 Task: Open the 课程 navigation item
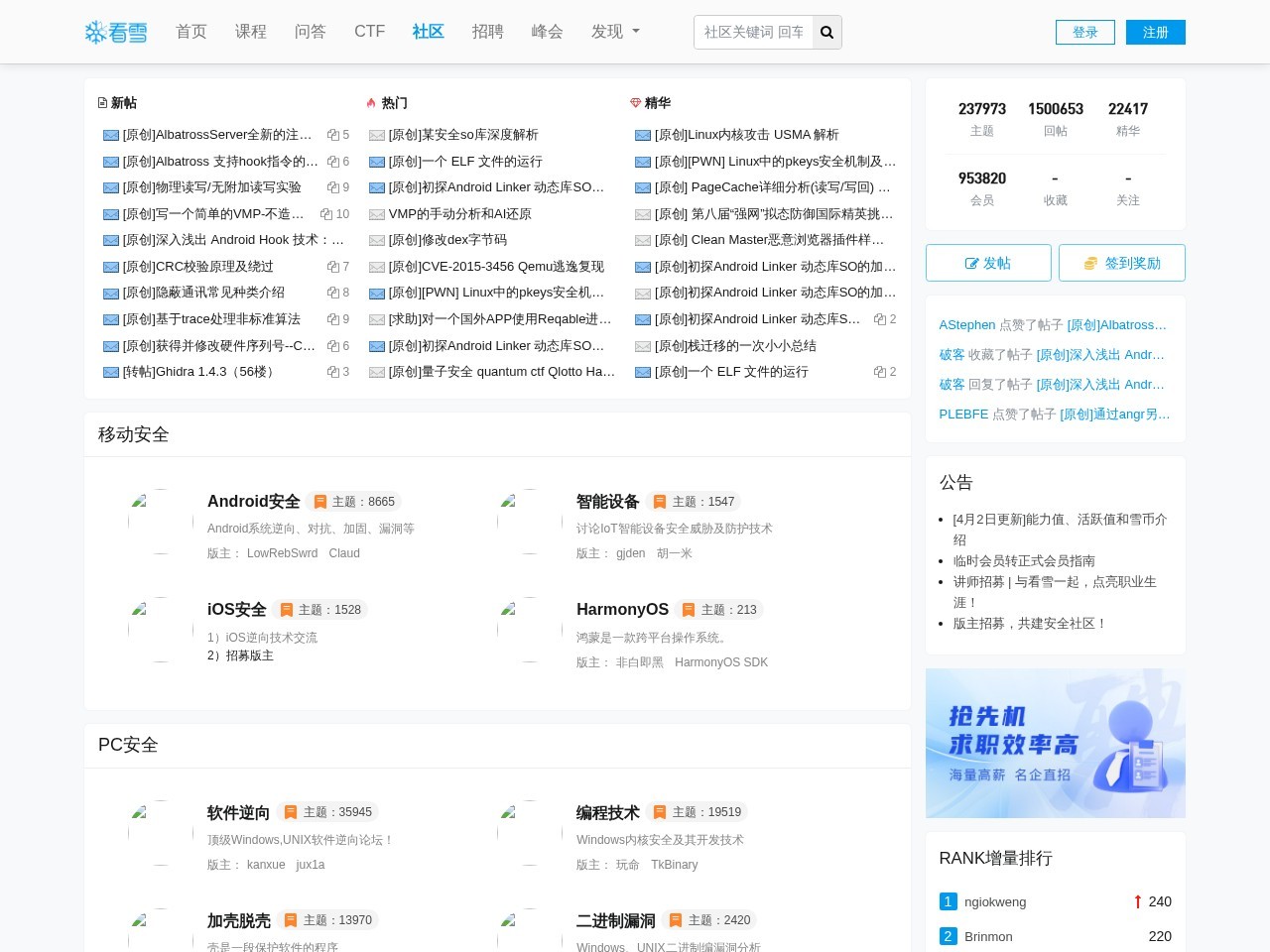click(250, 32)
